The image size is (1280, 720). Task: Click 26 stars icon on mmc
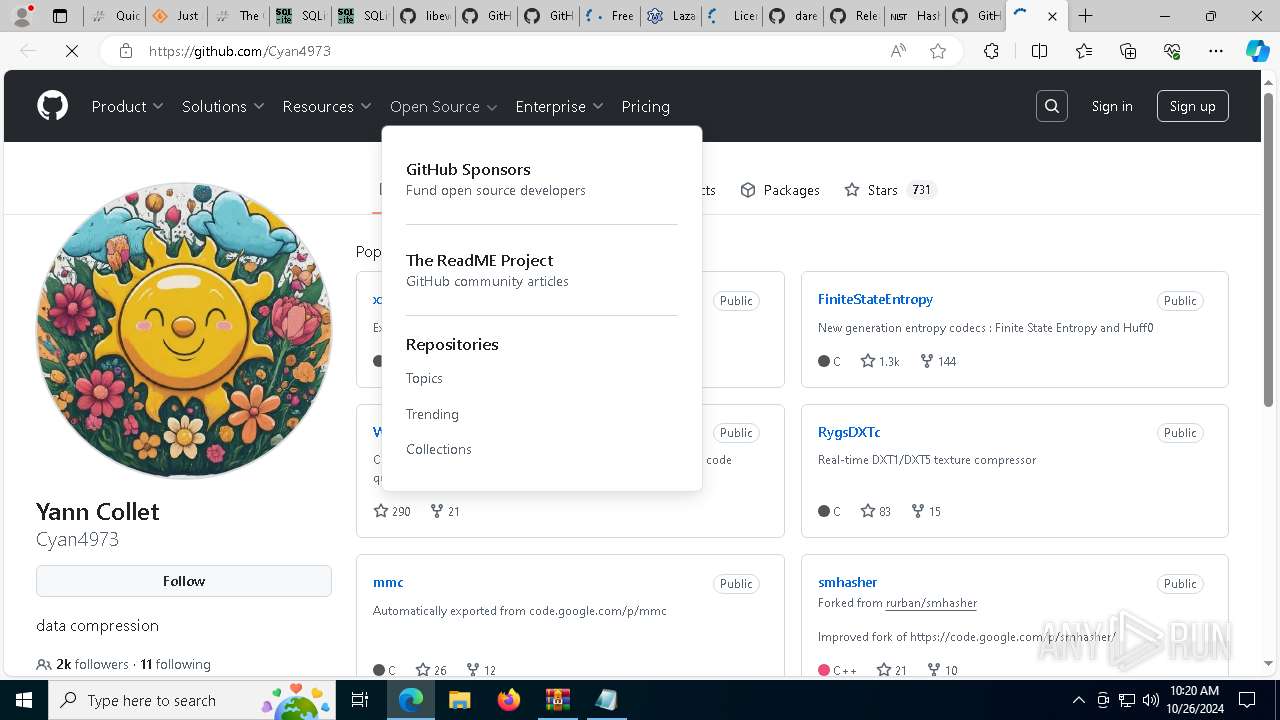tap(423, 670)
